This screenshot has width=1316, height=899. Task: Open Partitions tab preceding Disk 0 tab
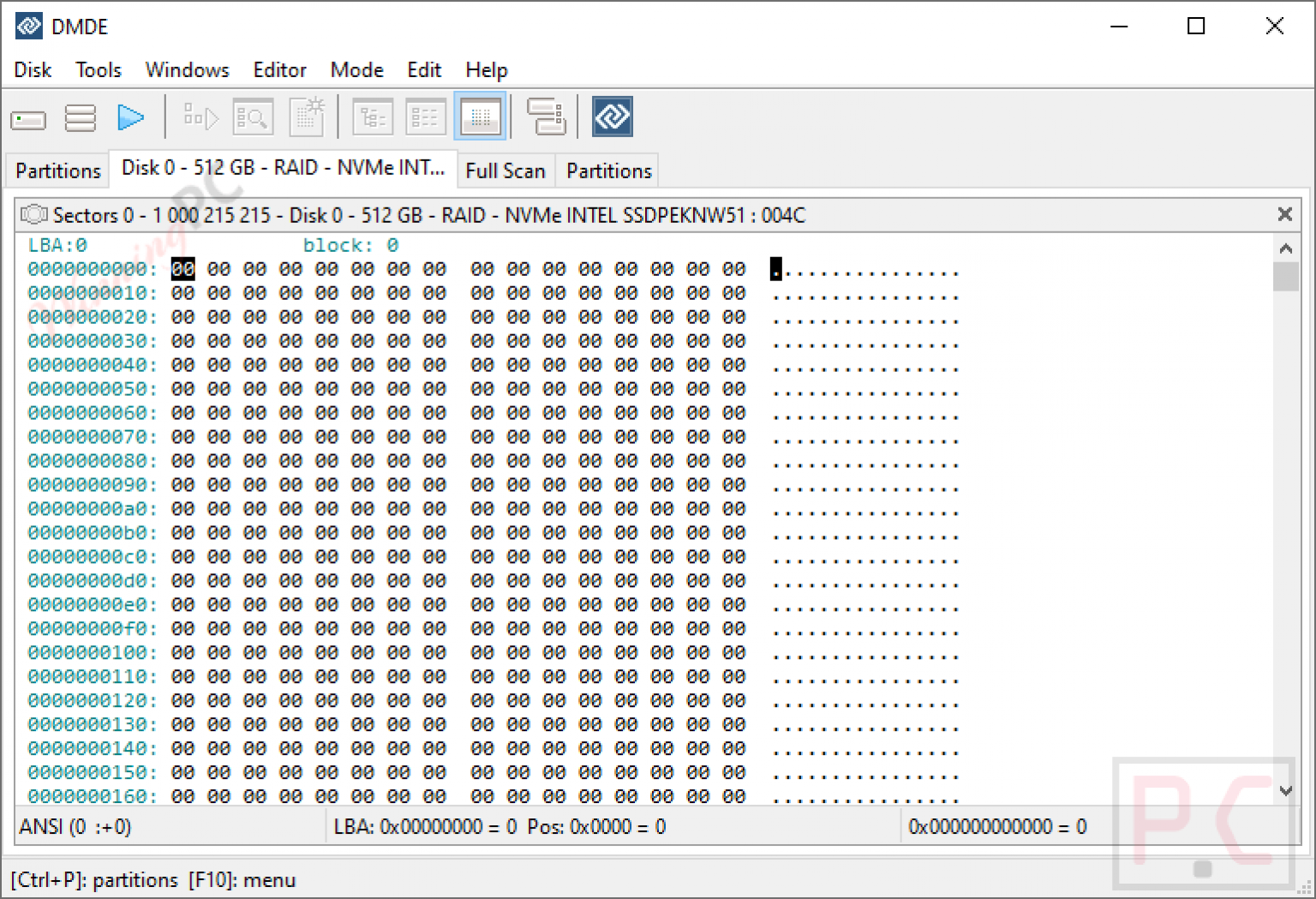(x=58, y=171)
